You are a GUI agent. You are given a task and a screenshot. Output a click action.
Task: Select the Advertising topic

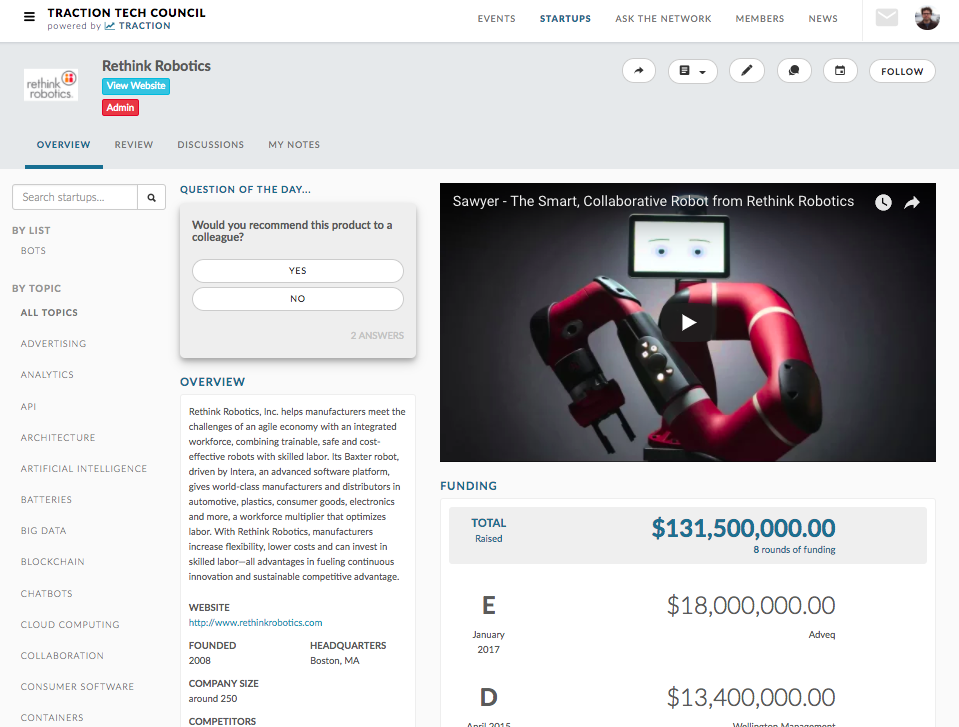[x=53, y=344]
